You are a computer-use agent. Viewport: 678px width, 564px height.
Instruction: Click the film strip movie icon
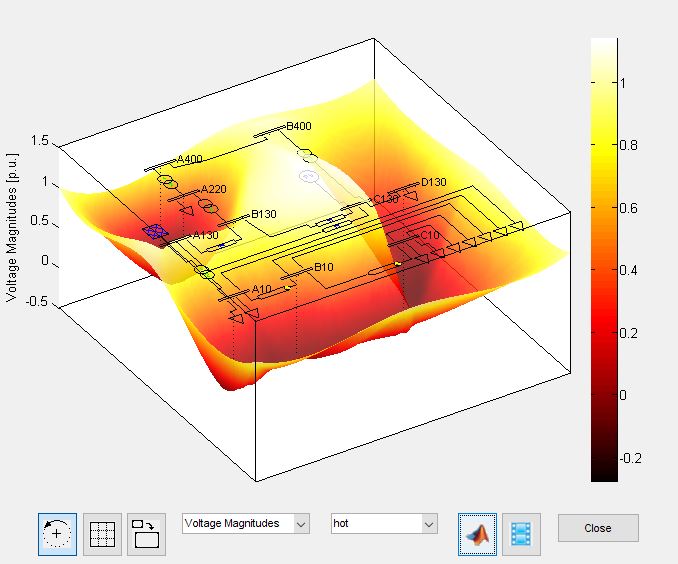pos(521,534)
